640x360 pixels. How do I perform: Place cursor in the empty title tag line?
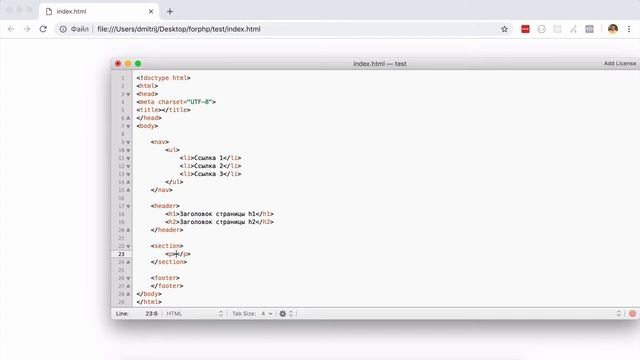(163, 110)
